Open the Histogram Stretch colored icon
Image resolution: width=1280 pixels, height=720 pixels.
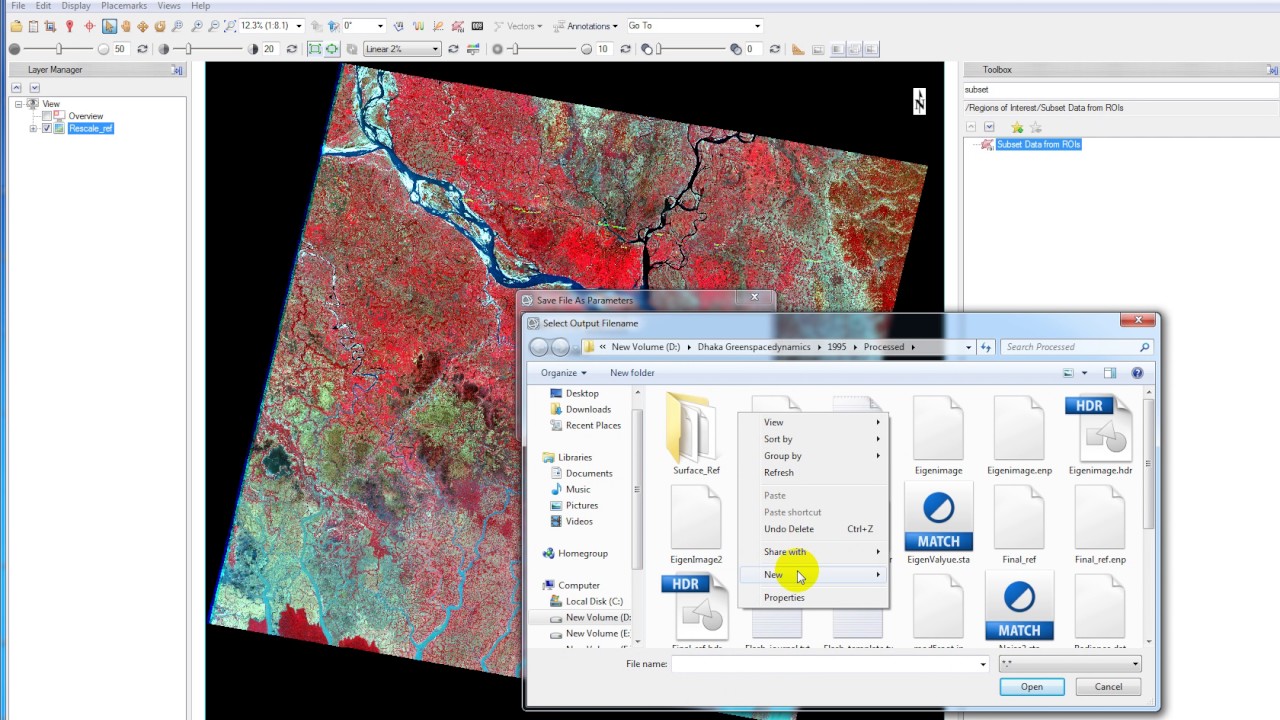click(x=471, y=49)
